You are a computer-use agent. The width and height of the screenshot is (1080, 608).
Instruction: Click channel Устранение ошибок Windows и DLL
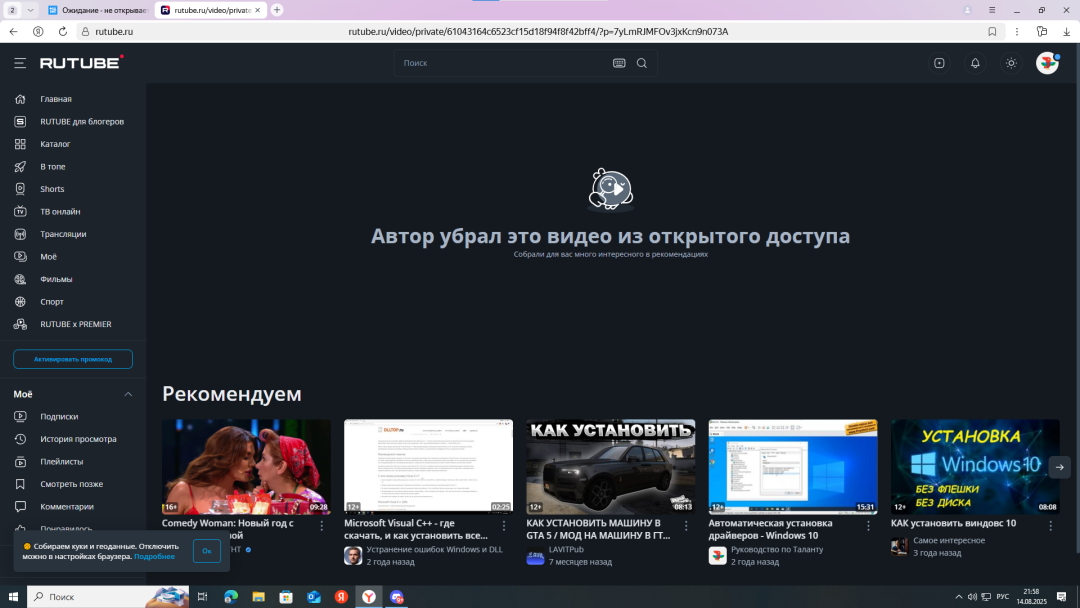coord(435,549)
